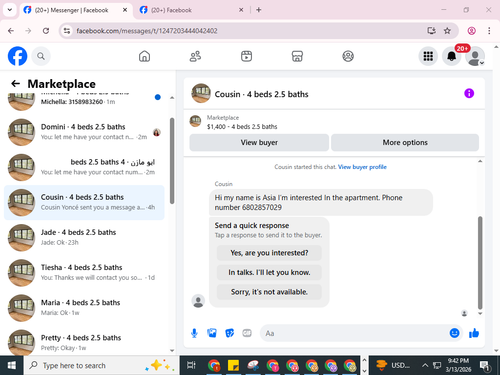The image size is (500, 375).
Task: Open the Video (Reels) icon in top navigation
Action: pos(246,56)
